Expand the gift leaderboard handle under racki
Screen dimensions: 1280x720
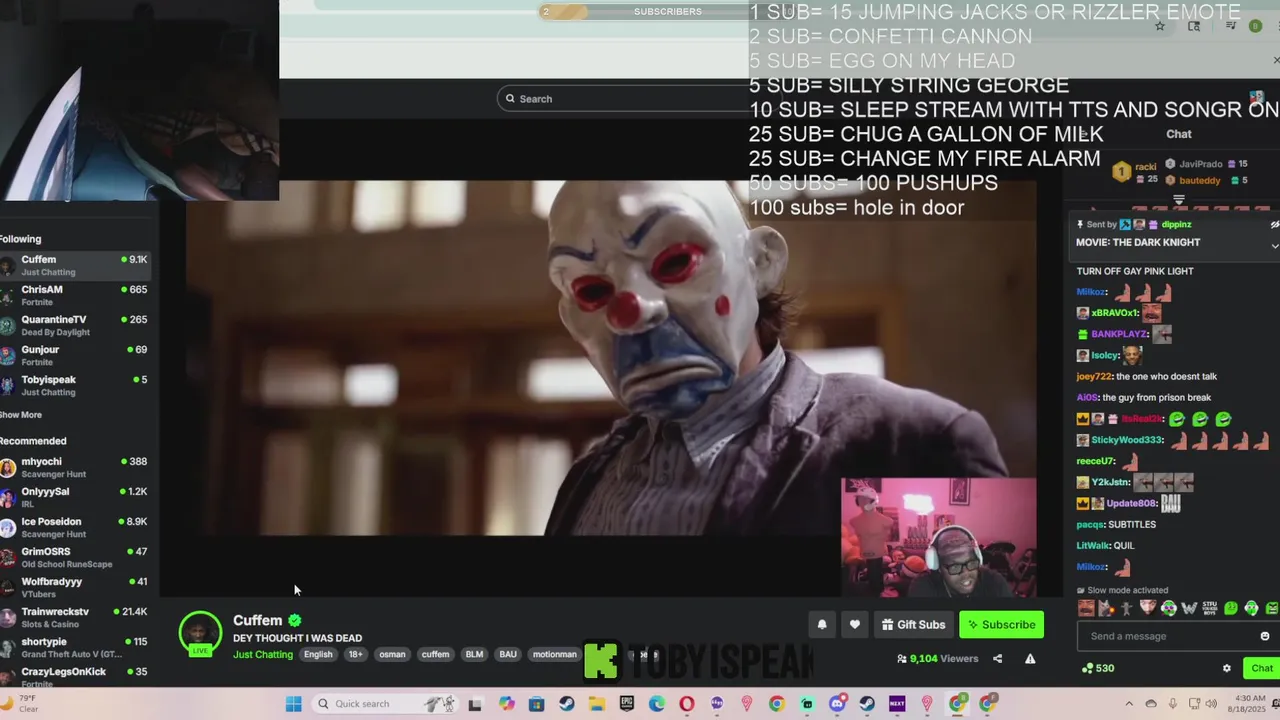pyautogui.click(x=1178, y=200)
